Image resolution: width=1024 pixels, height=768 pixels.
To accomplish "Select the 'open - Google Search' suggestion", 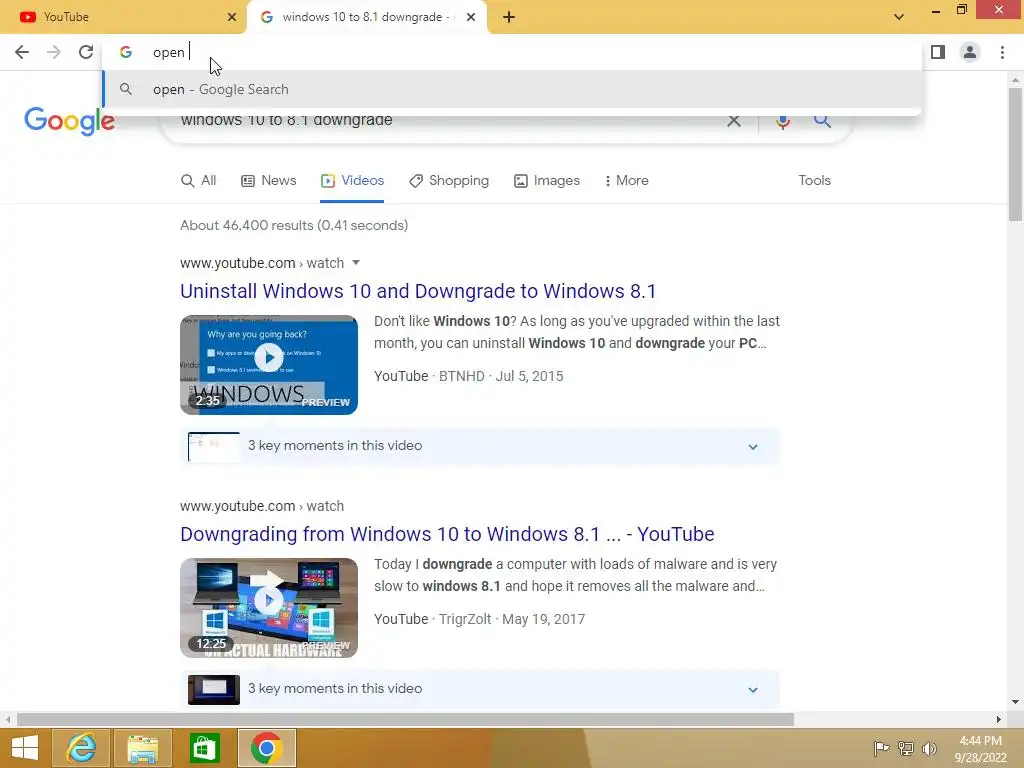I will 512,89.
